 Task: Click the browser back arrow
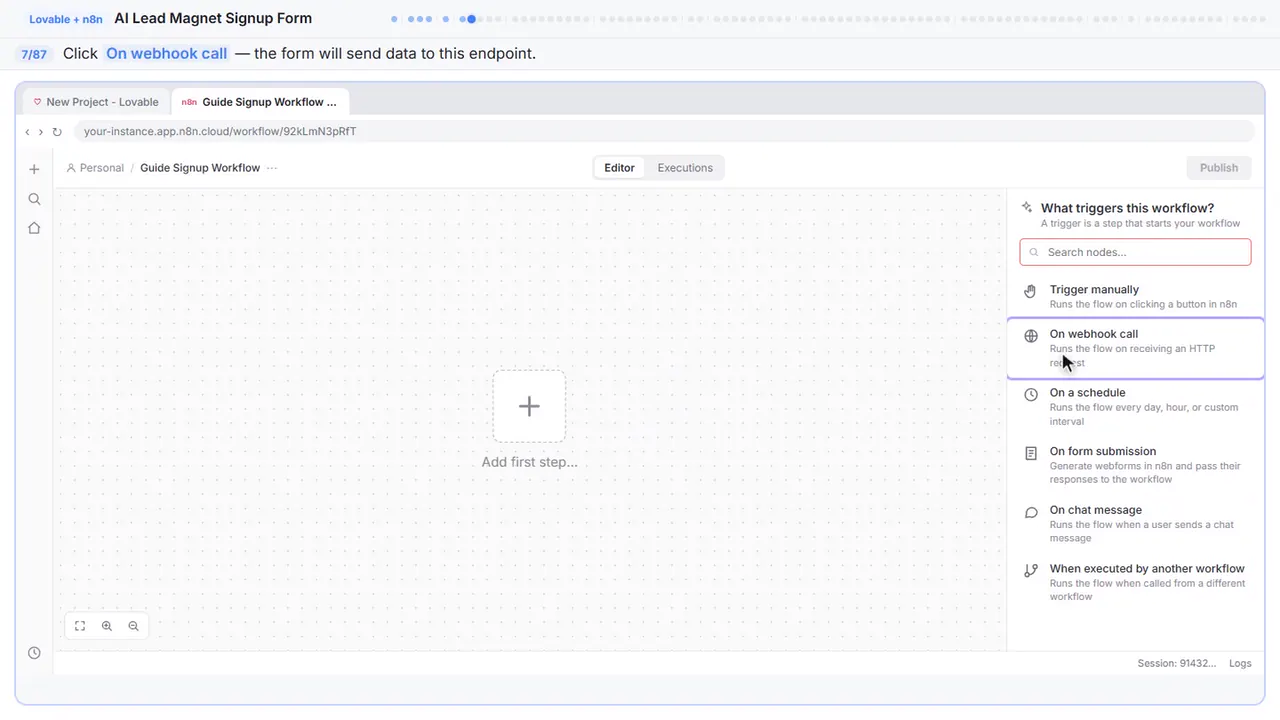[x=27, y=132]
